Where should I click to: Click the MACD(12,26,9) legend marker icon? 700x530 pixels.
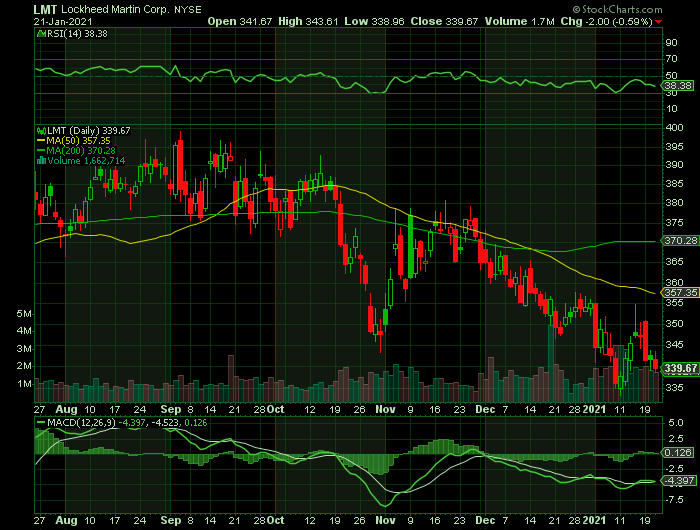[40, 423]
